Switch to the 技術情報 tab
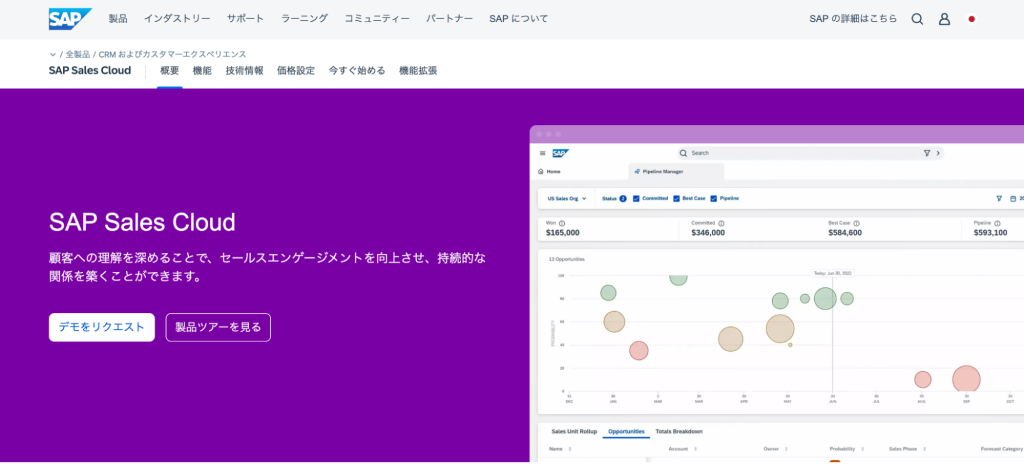The width and height of the screenshot is (1024, 475). 244,71
